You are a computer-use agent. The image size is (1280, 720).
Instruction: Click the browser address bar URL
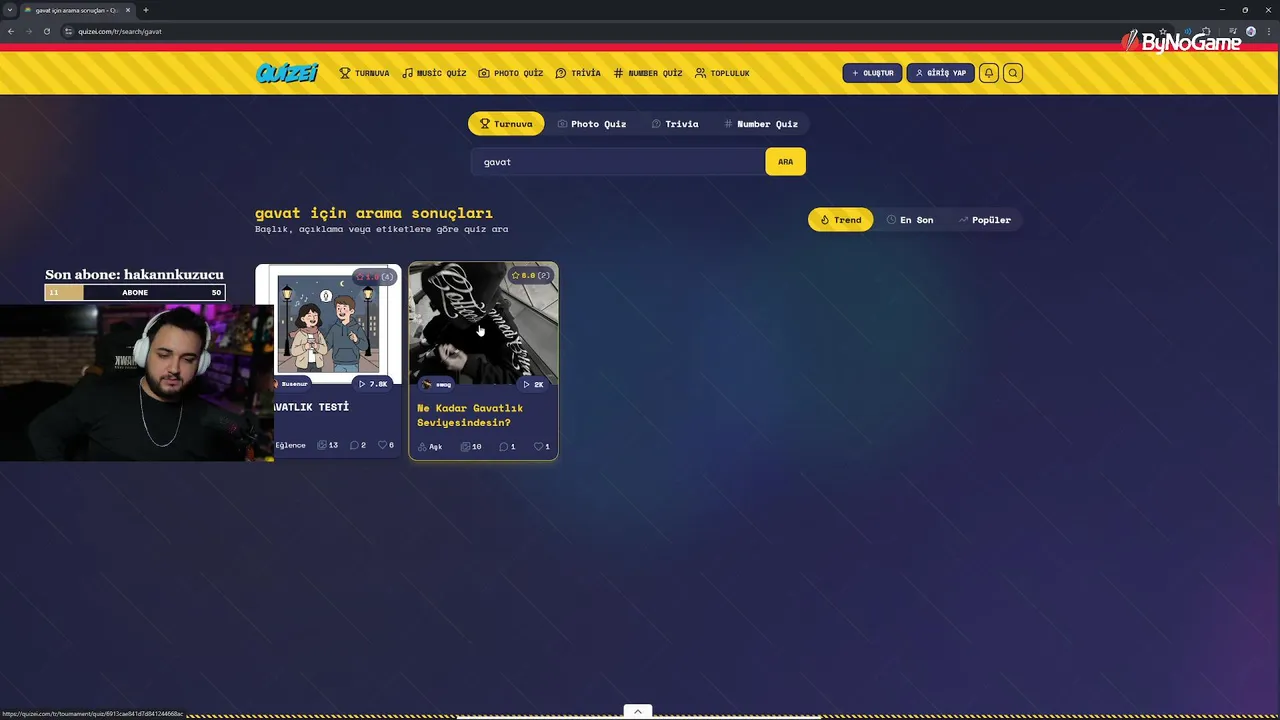120,31
